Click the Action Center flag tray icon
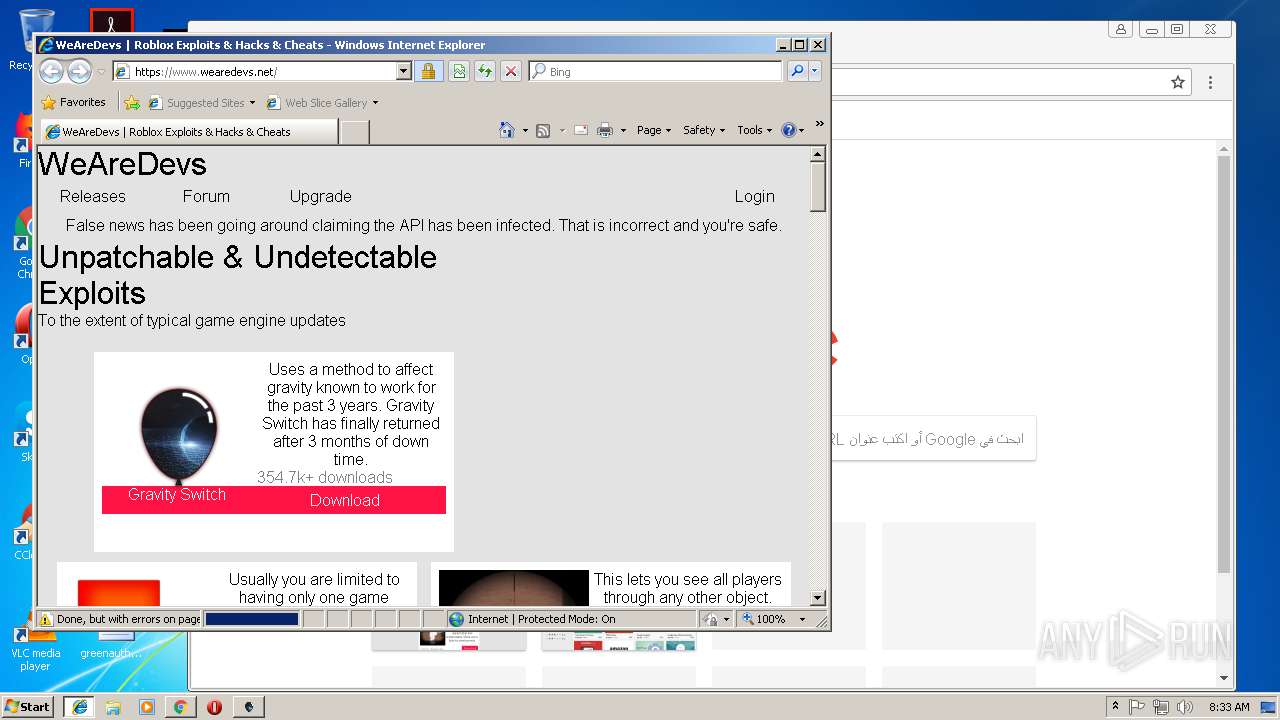 [1137, 706]
